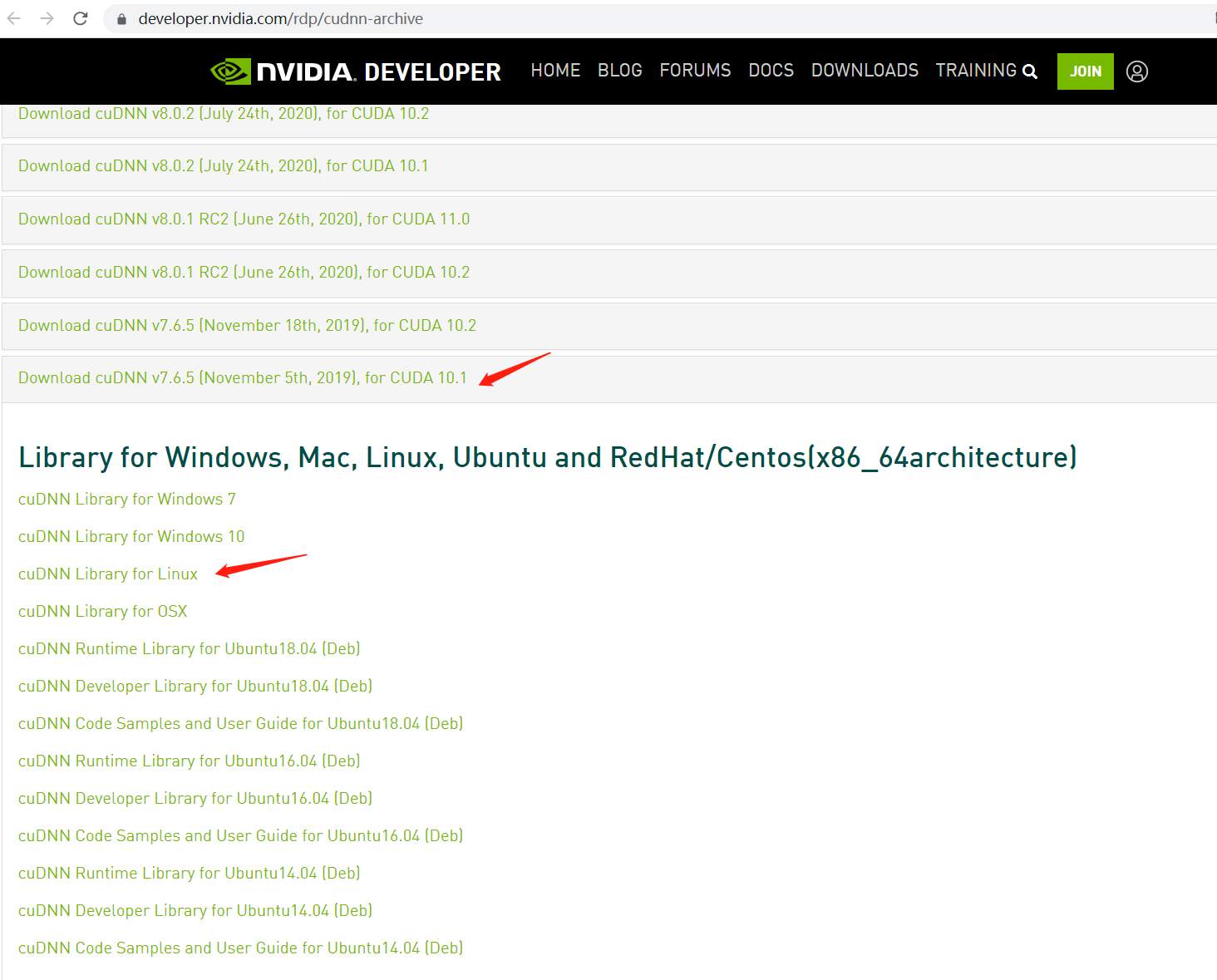
Task: Download cuDNN Library for OSX
Action: 102,612
